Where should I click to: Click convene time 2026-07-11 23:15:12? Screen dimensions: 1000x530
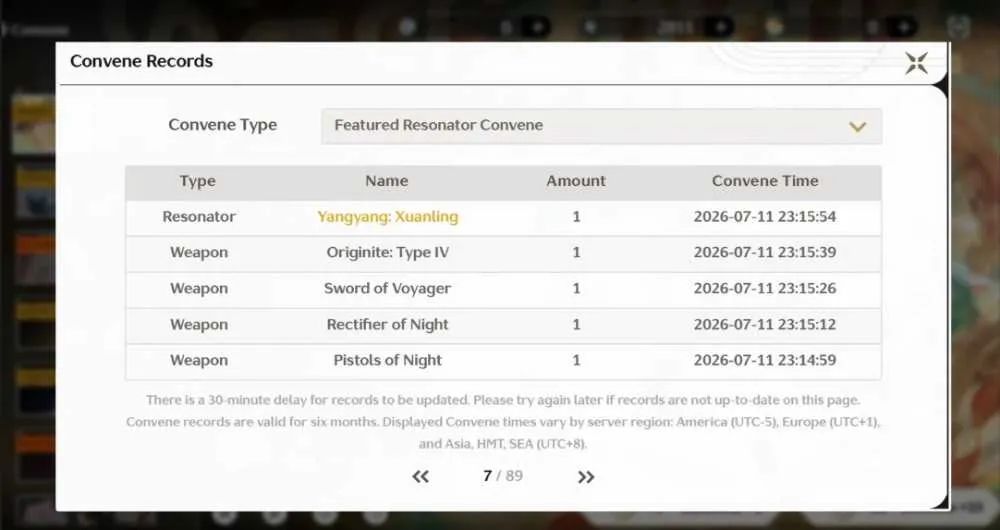point(765,324)
